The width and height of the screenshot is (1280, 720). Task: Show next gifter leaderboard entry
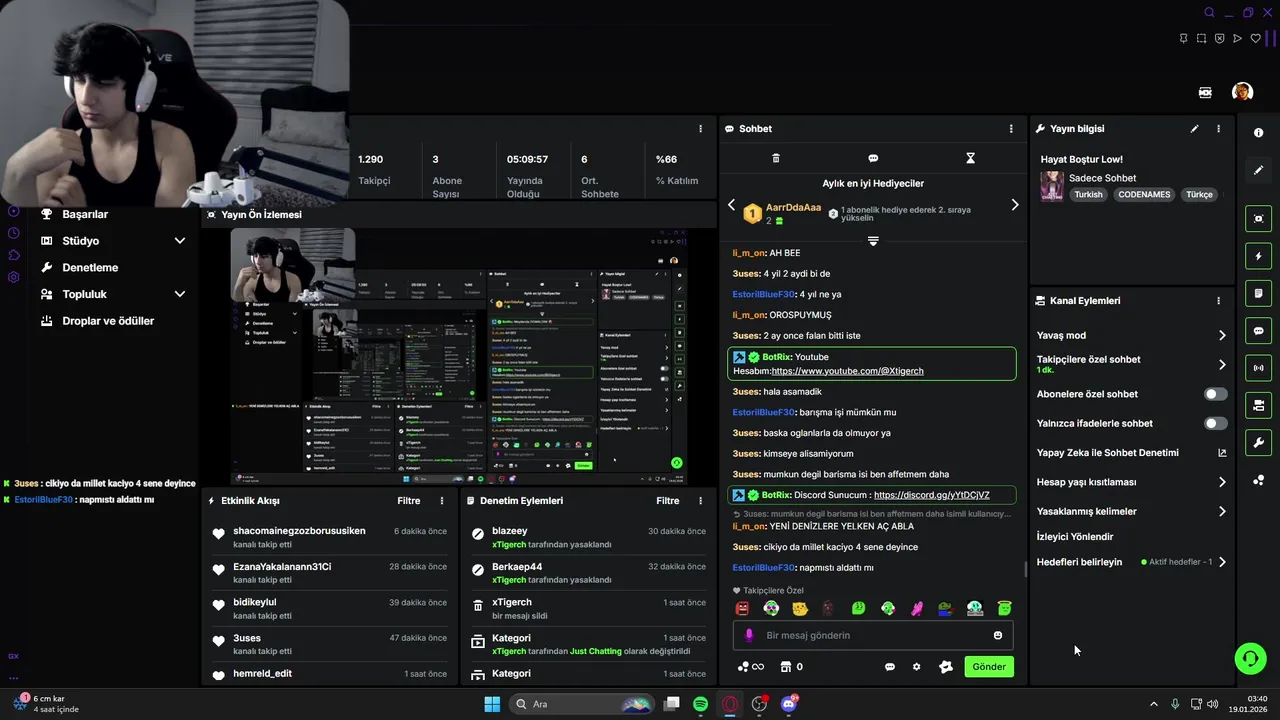(x=1014, y=205)
